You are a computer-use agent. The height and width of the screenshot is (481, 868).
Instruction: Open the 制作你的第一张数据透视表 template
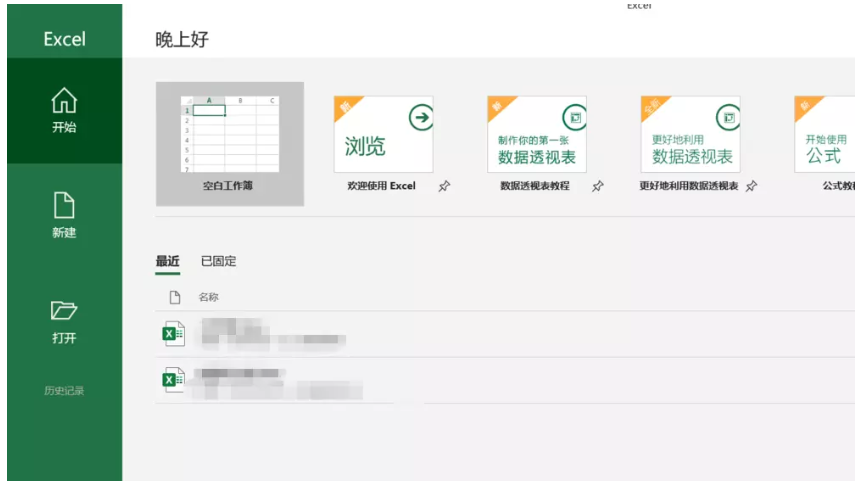point(536,134)
